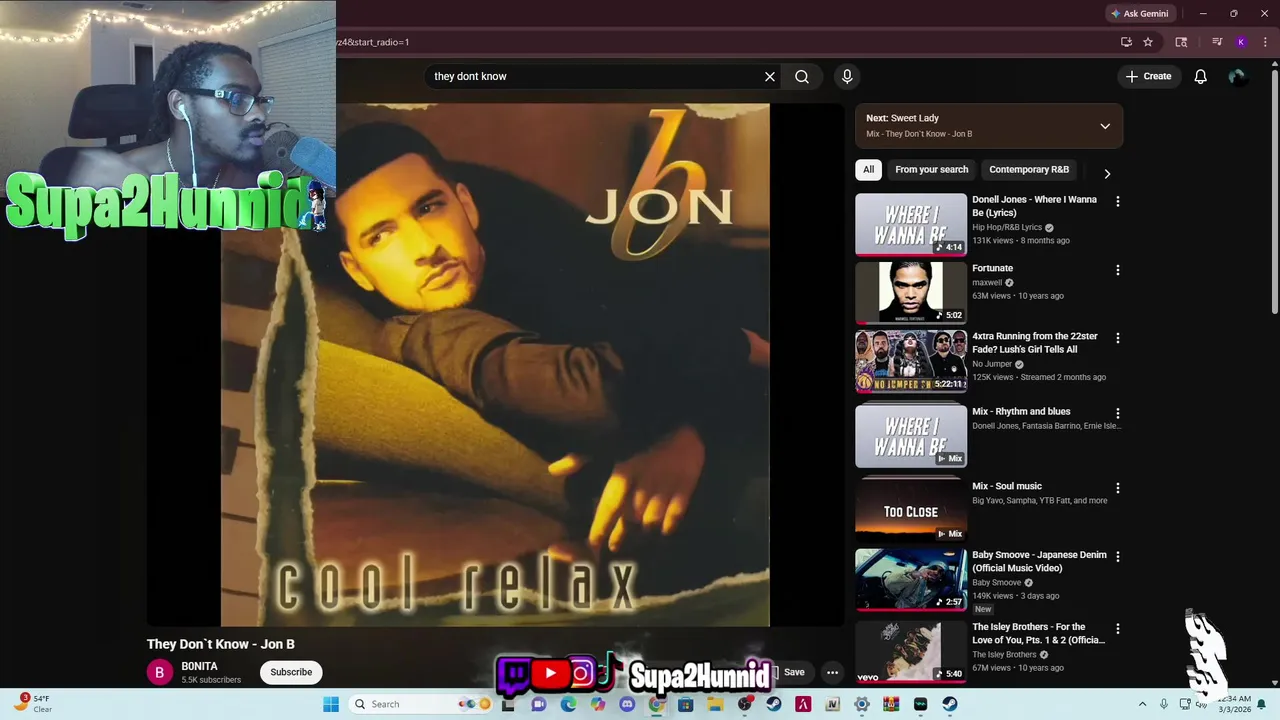Show more filter chips arrow

(1107, 174)
